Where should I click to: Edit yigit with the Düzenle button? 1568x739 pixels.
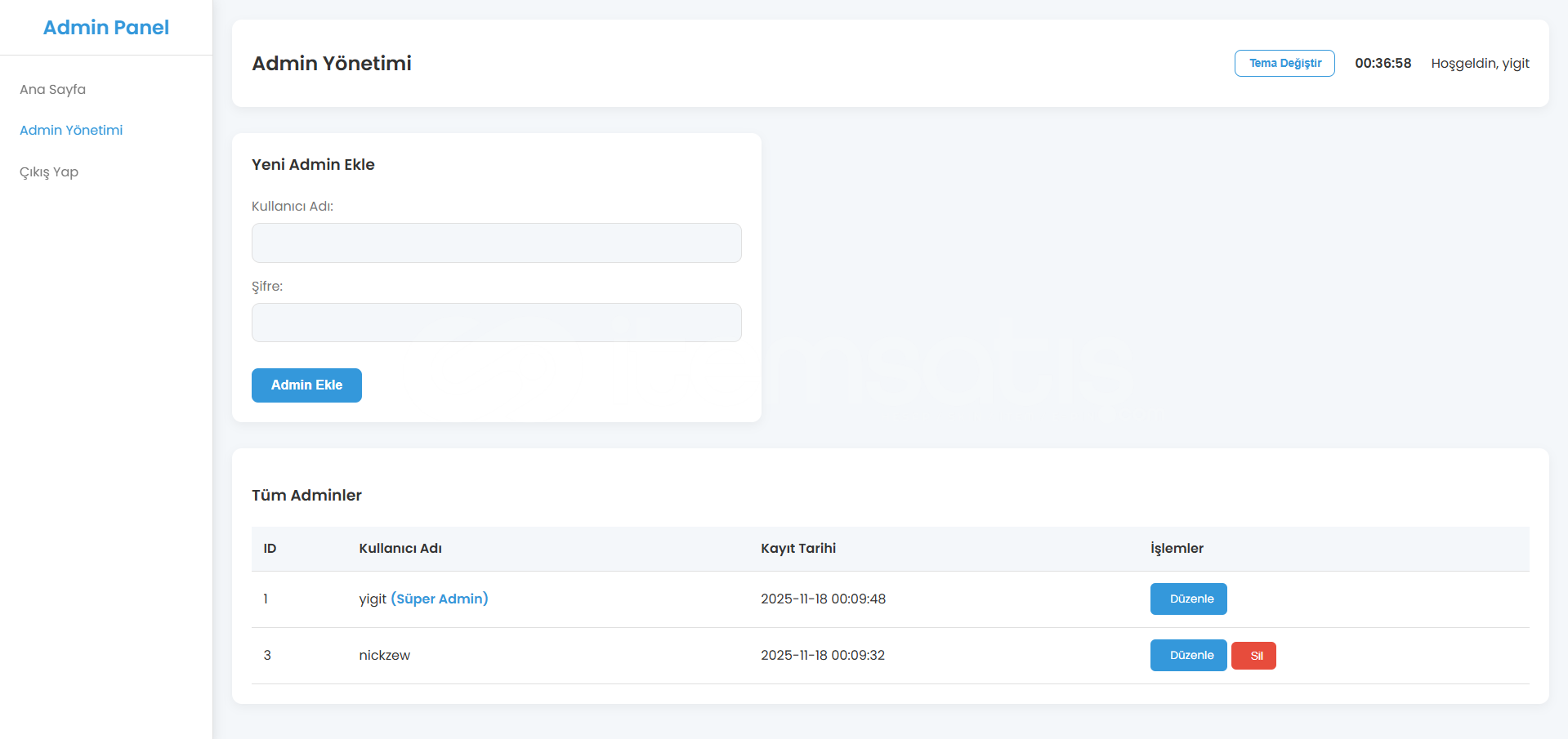[1188, 599]
